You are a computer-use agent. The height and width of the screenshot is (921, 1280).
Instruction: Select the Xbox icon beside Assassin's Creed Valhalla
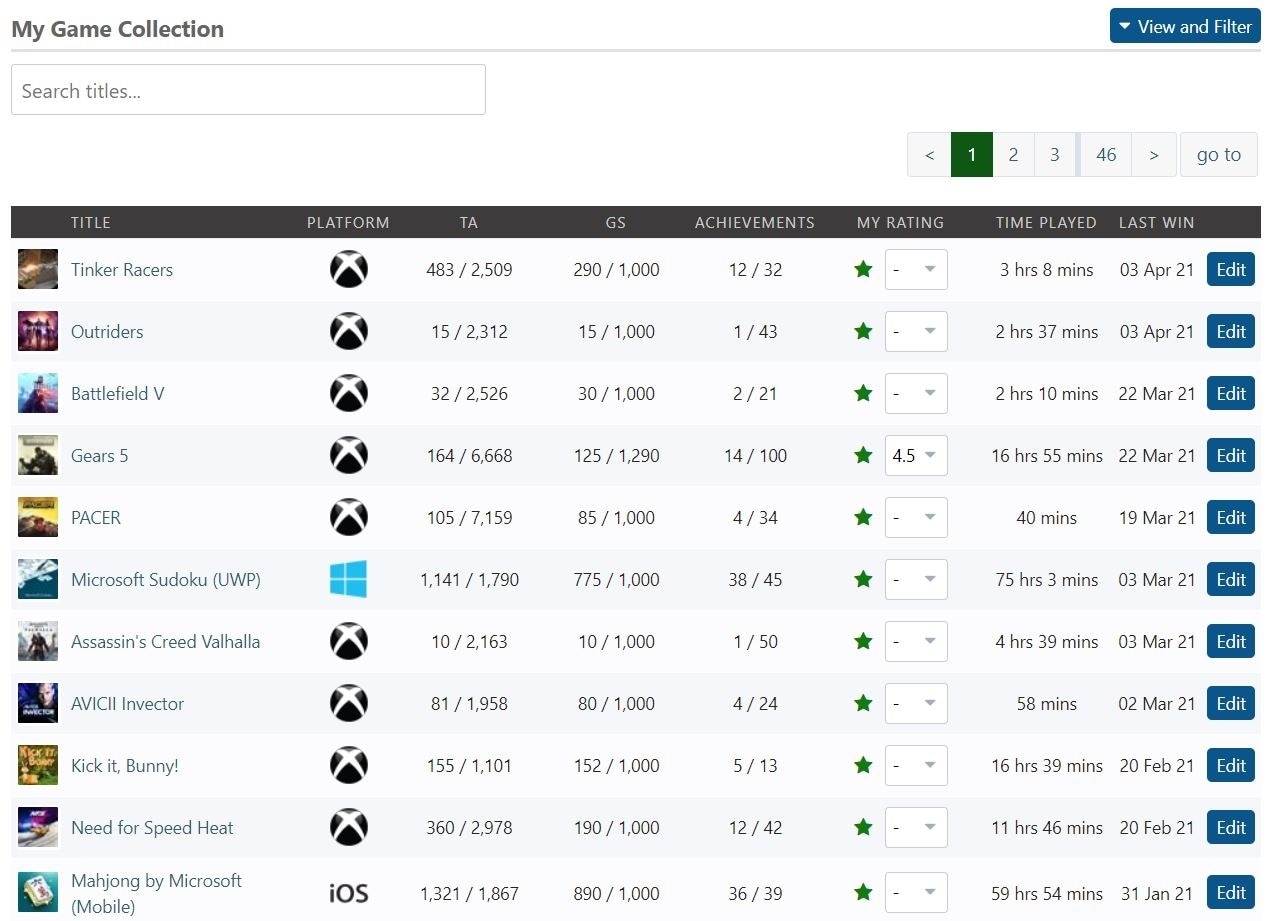point(348,641)
